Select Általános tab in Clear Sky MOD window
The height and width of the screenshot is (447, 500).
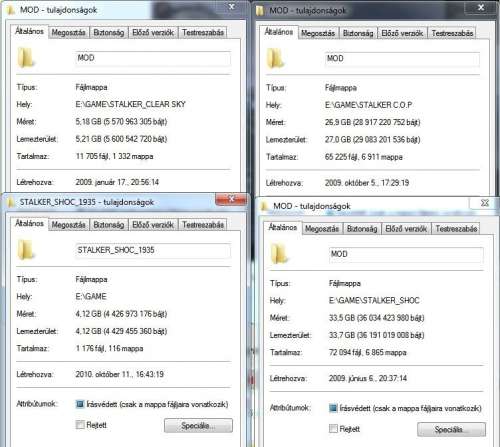pos(29,31)
